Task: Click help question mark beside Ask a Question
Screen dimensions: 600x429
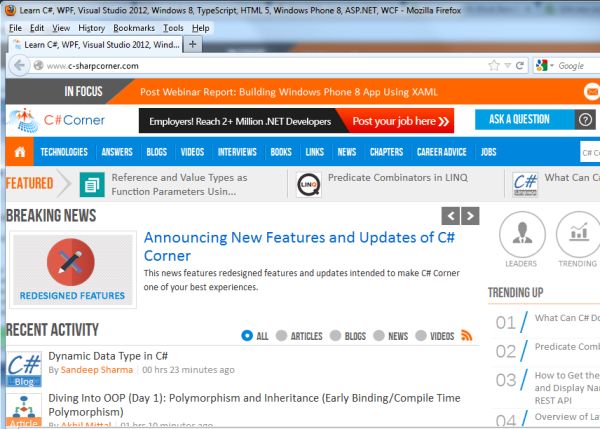Action: click(585, 120)
